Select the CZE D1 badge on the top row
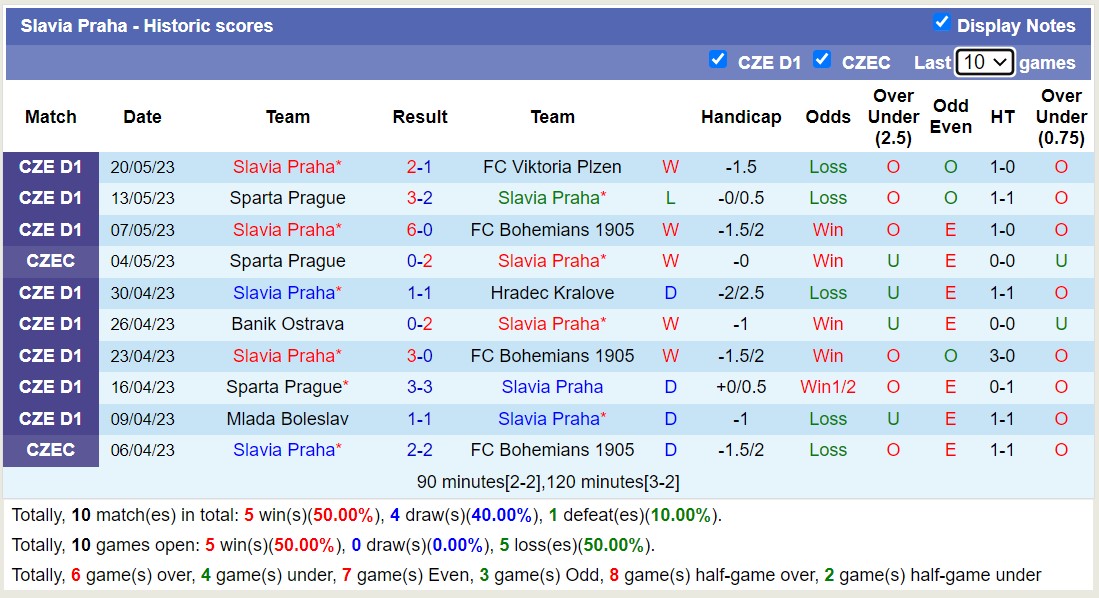The image size is (1099, 598). tap(50, 167)
